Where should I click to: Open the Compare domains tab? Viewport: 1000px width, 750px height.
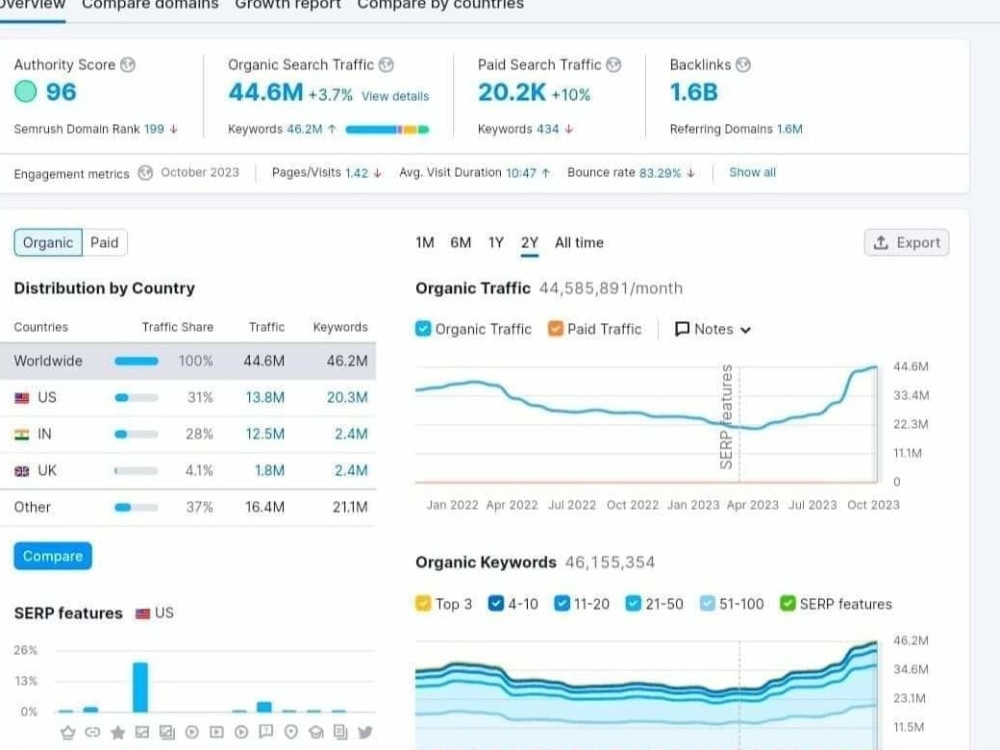(150, 5)
